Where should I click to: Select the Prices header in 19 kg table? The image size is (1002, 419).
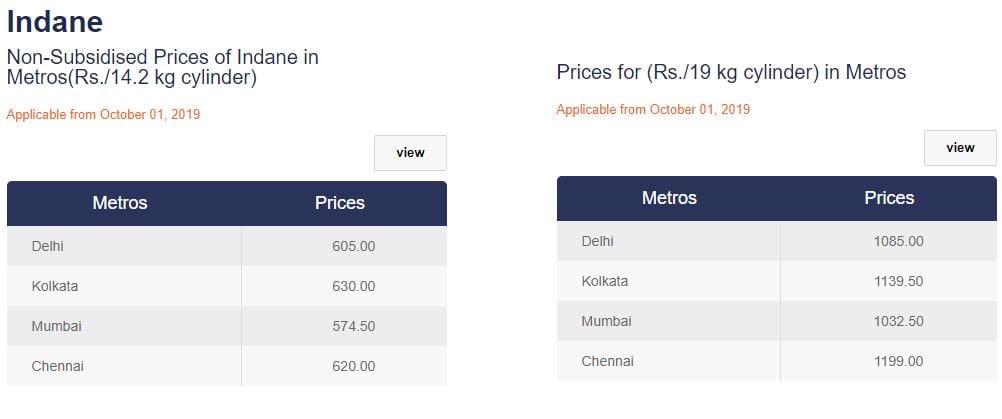pyautogui.click(x=889, y=198)
